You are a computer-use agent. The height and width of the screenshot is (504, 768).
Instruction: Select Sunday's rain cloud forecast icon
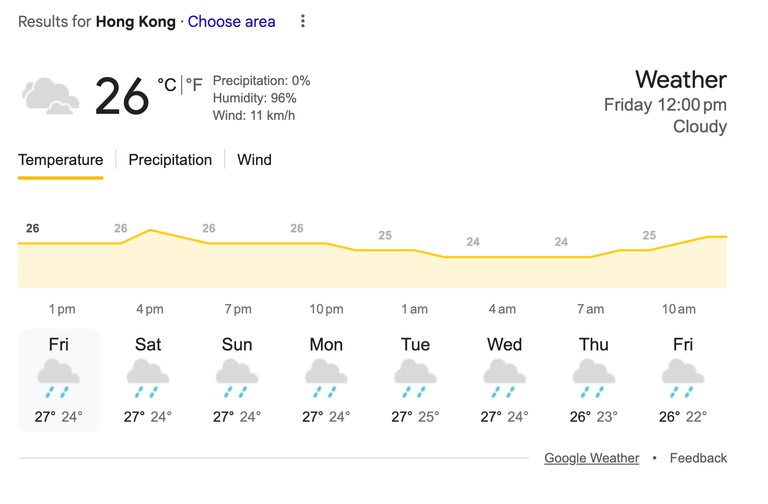(x=237, y=378)
